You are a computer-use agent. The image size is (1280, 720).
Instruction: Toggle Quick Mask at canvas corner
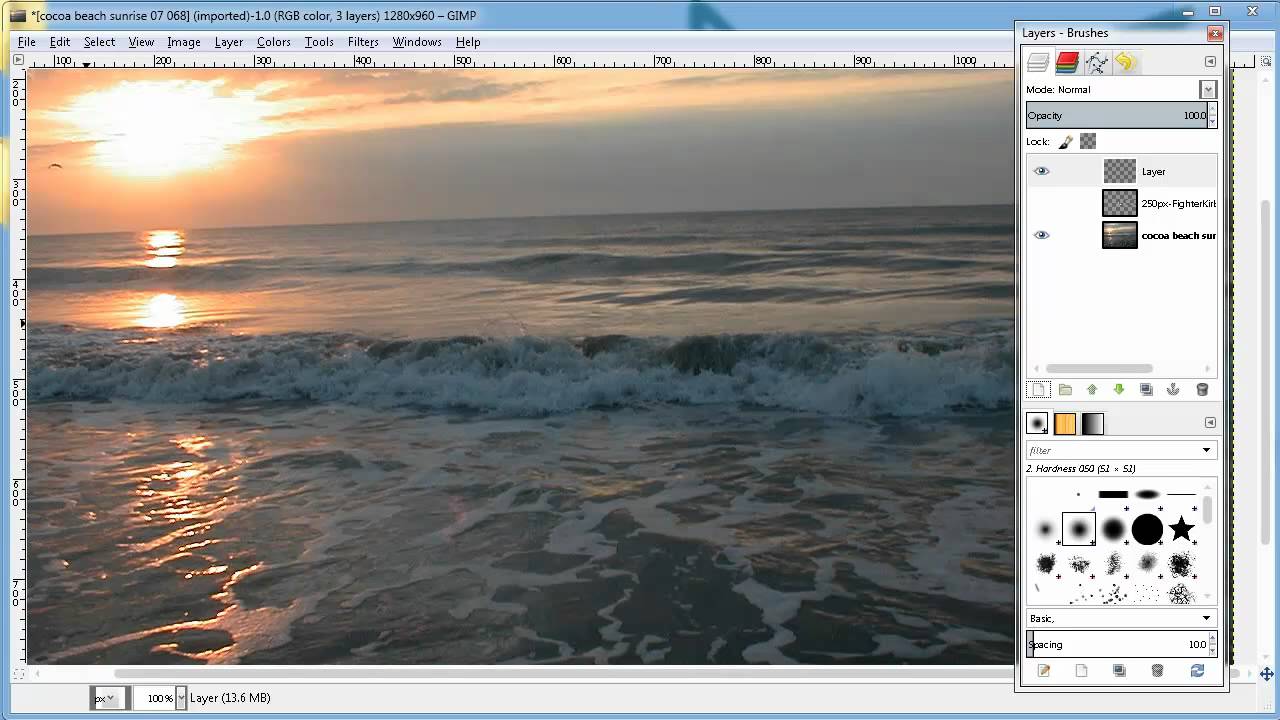pyautogui.click(x=17, y=674)
